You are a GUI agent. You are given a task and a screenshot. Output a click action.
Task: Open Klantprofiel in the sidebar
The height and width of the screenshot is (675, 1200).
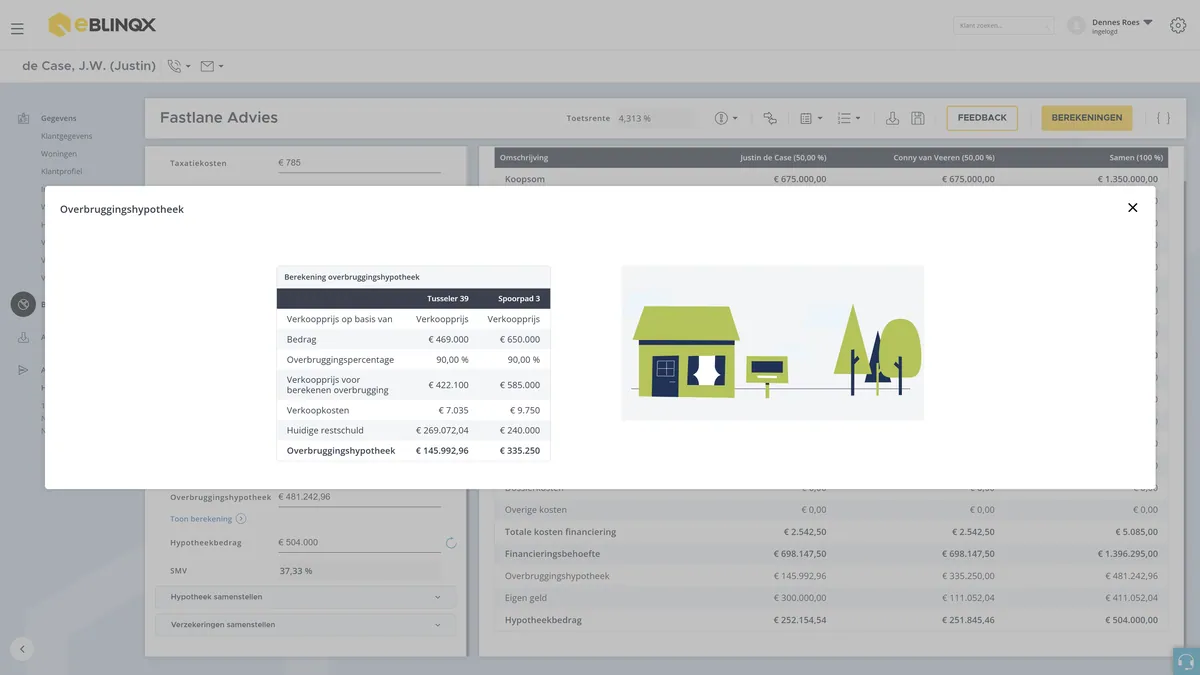[x=62, y=172]
